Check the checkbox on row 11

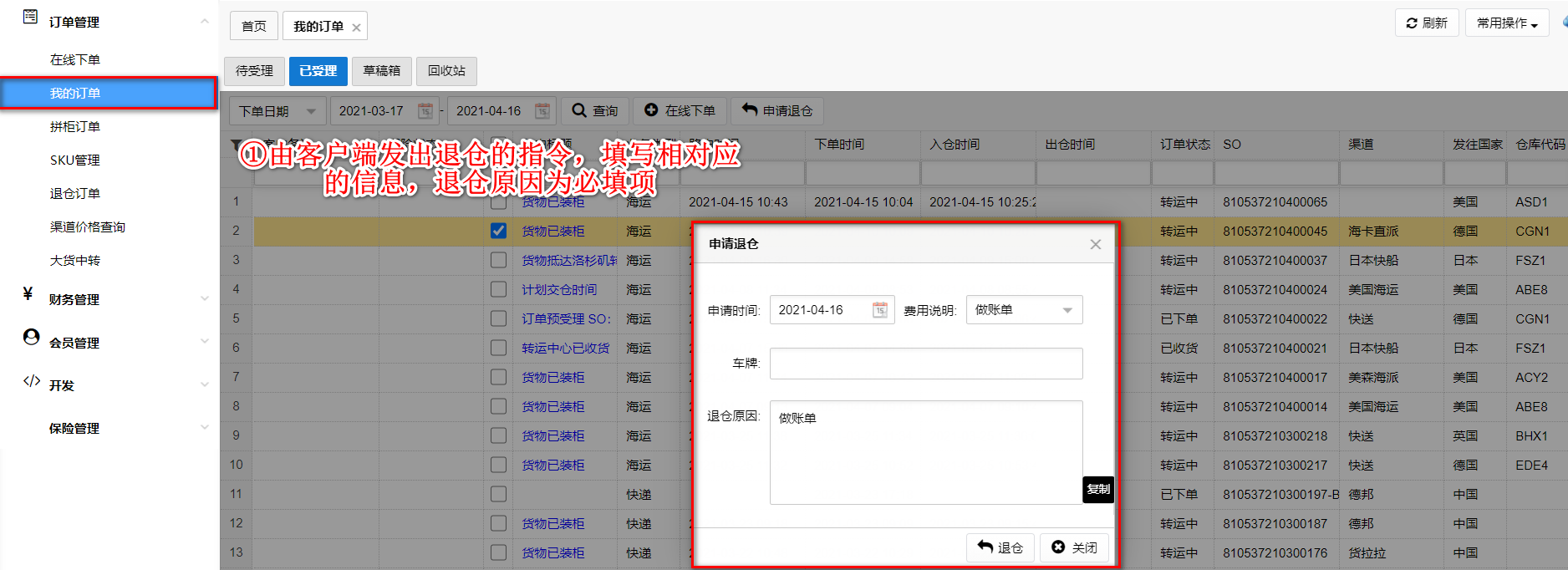(x=498, y=494)
